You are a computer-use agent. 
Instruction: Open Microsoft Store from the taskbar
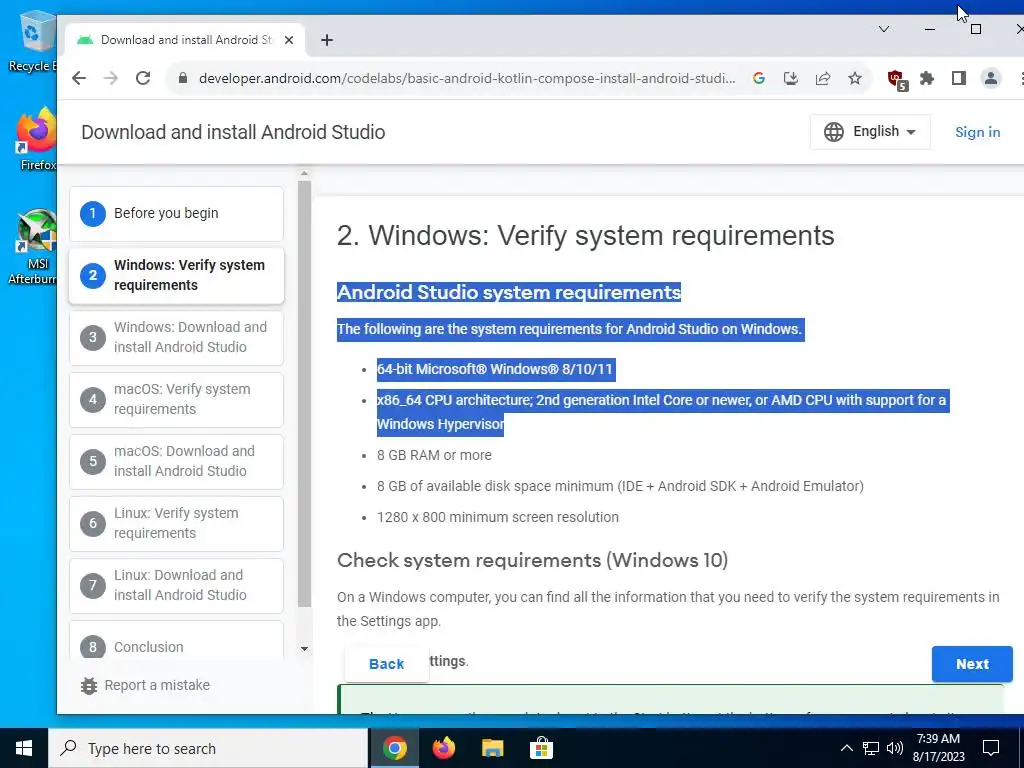(x=541, y=748)
